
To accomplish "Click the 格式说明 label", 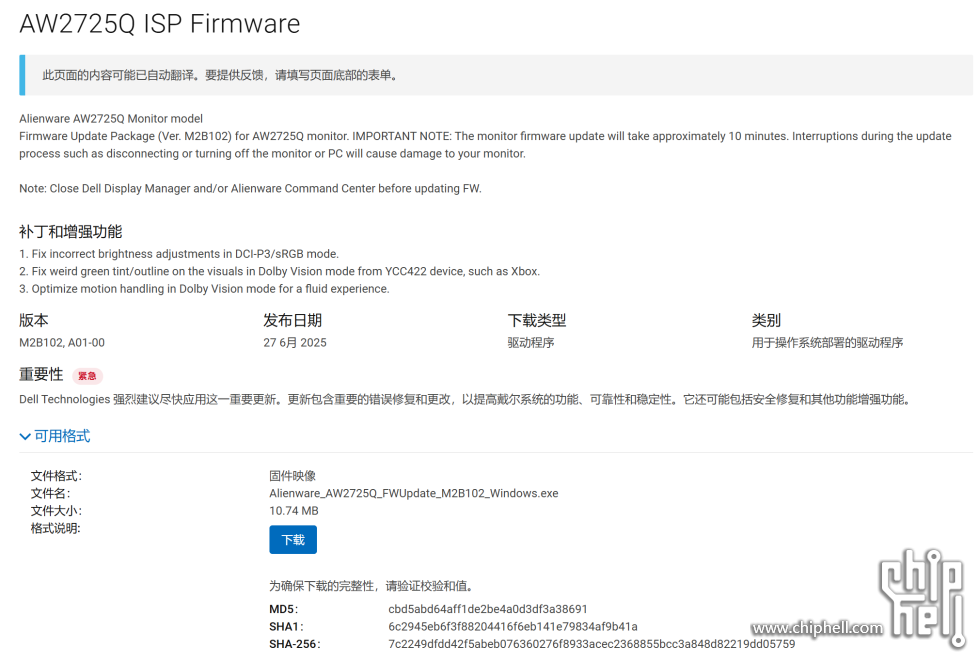I will (56, 528).
